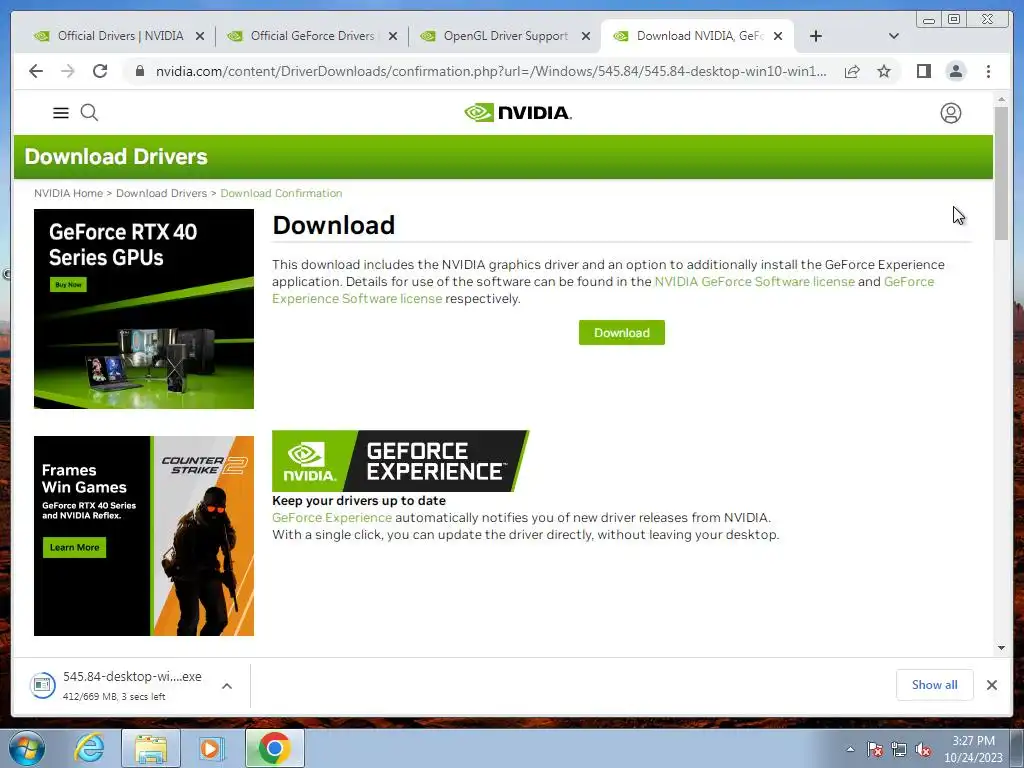Image resolution: width=1024 pixels, height=768 pixels.
Task: Click Buy Now on RTX 40 ad
Action: point(69,284)
